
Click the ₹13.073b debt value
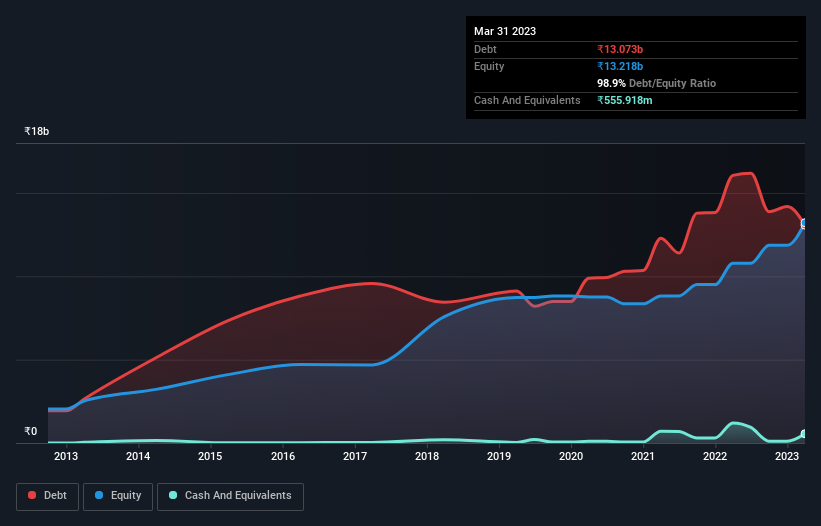click(620, 49)
